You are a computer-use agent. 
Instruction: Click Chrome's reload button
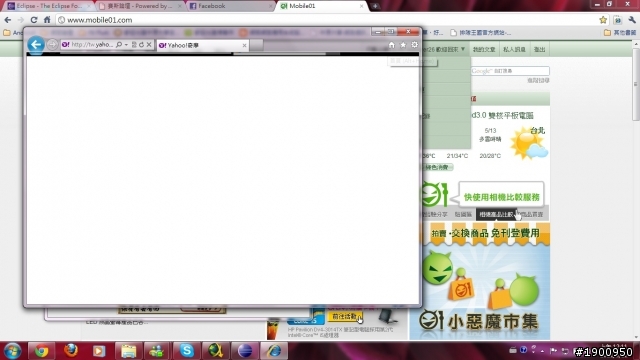34,20
